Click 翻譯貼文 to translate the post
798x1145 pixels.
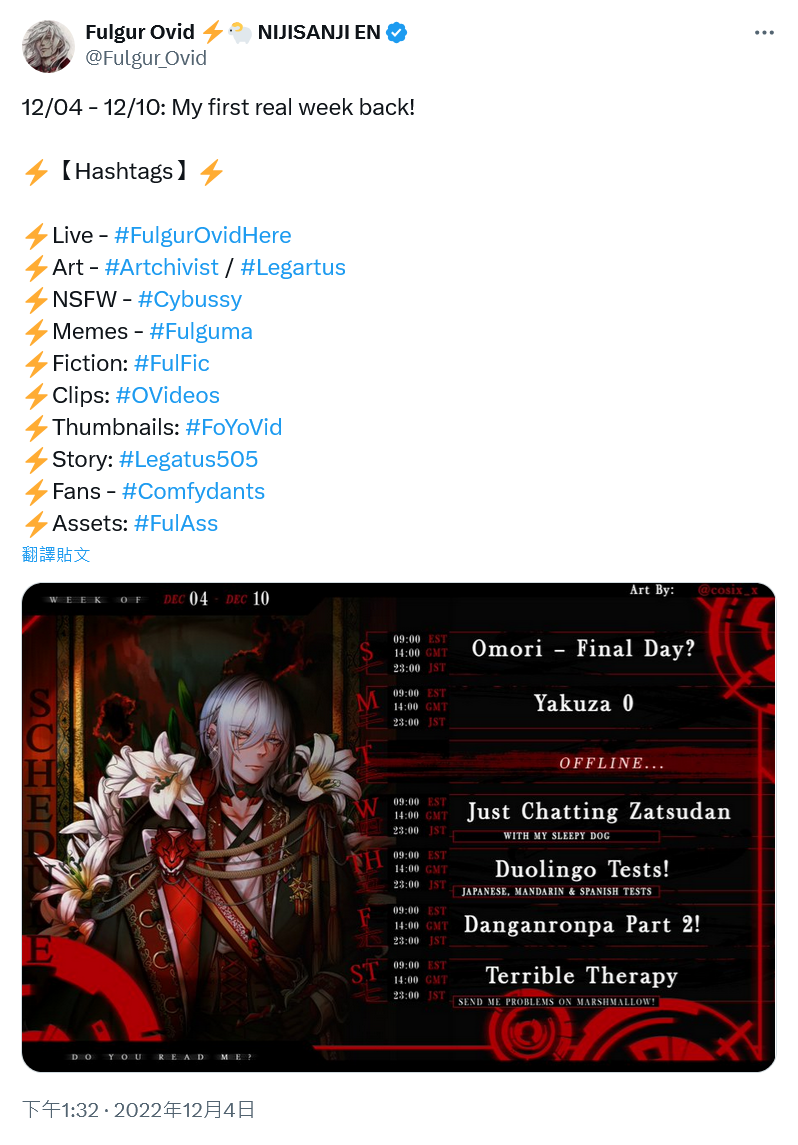click(56, 555)
